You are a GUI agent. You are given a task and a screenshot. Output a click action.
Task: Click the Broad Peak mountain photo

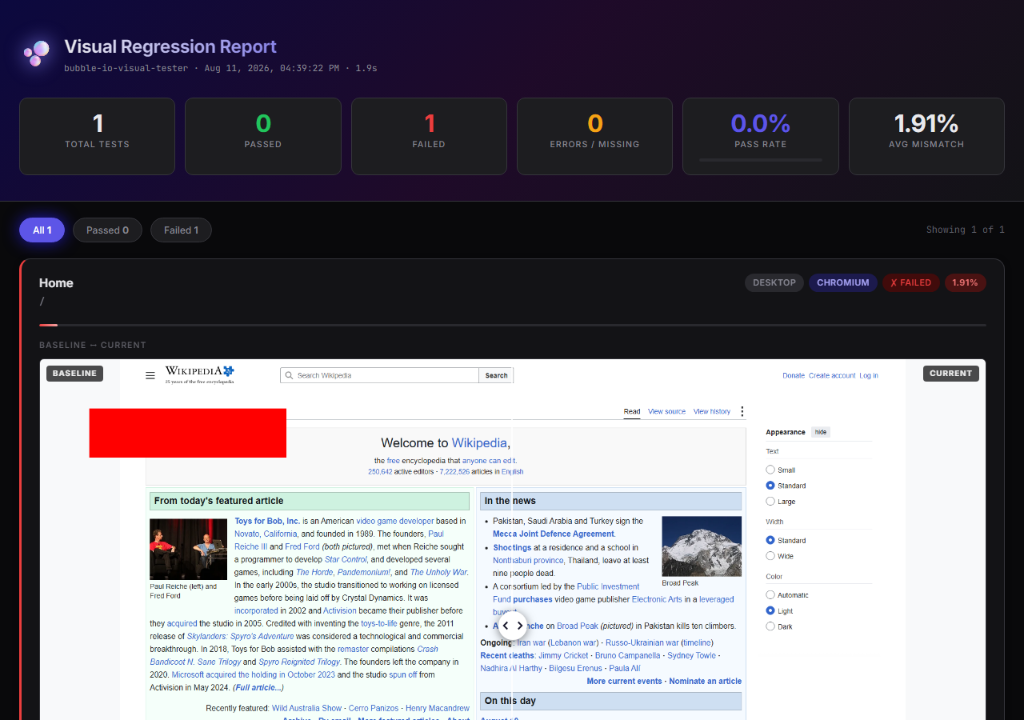701,546
